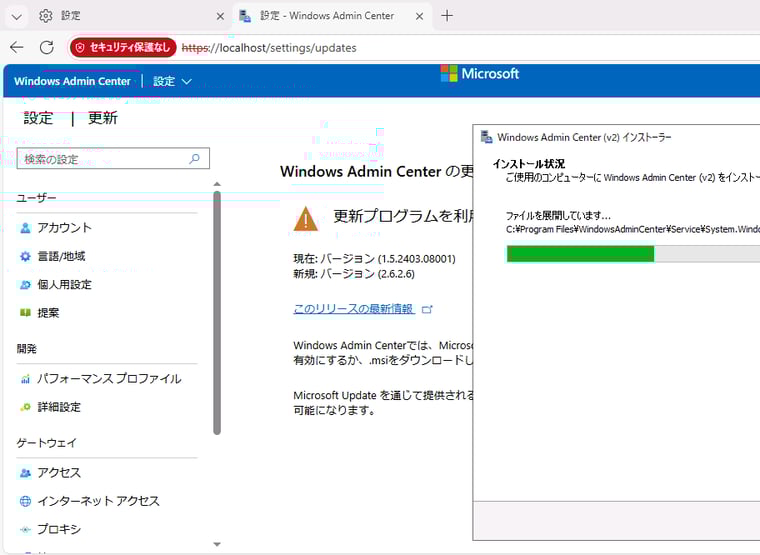The width and height of the screenshot is (760, 555).
Task: Focus the address bar URL localhost/settings/updates
Action: pyautogui.click(x=269, y=48)
